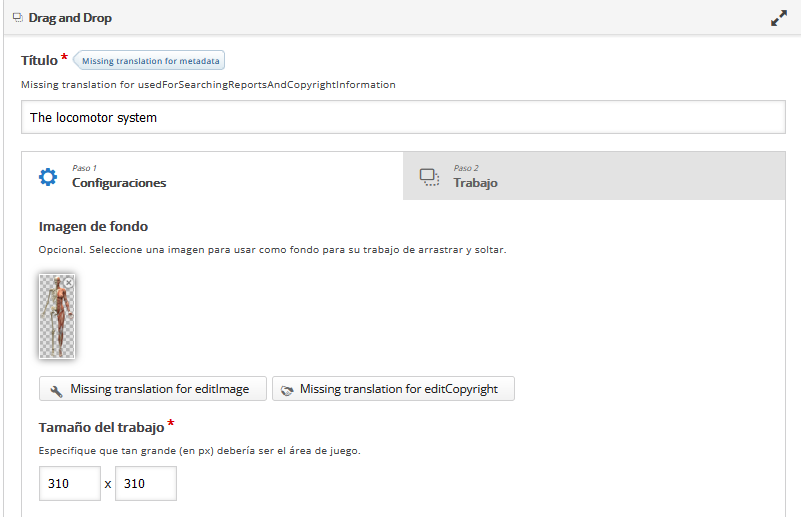801x517 pixels.
Task: Click the 'Título' field label
Action: click(39, 60)
